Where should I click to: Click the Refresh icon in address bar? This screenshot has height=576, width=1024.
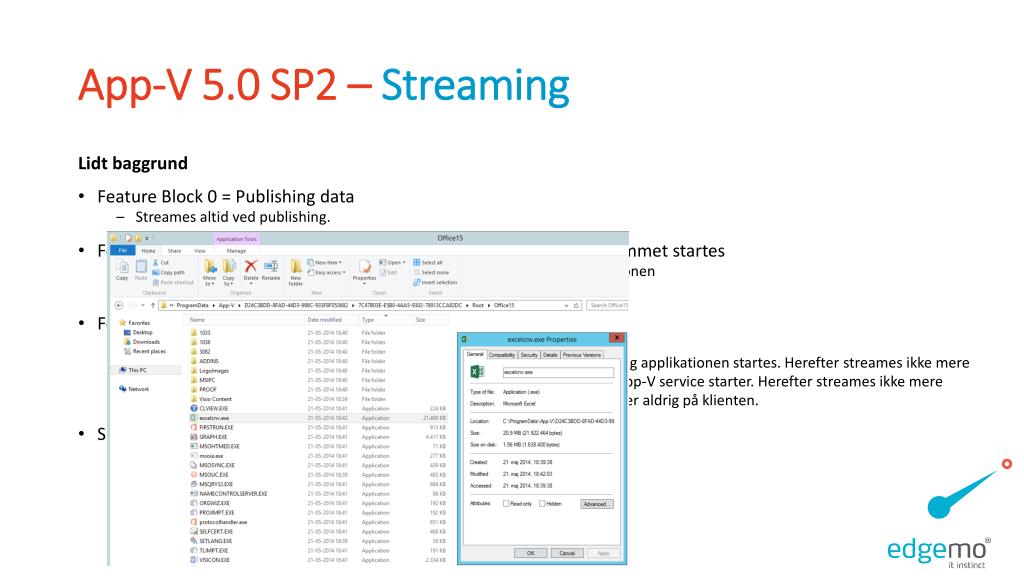pos(577,305)
